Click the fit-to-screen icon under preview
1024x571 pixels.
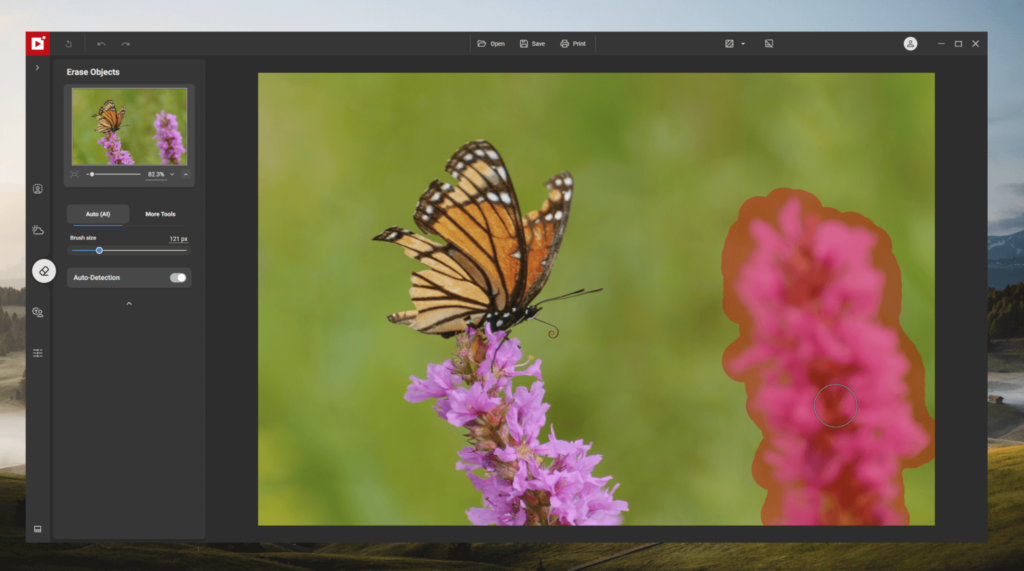[x=74, y=174]
